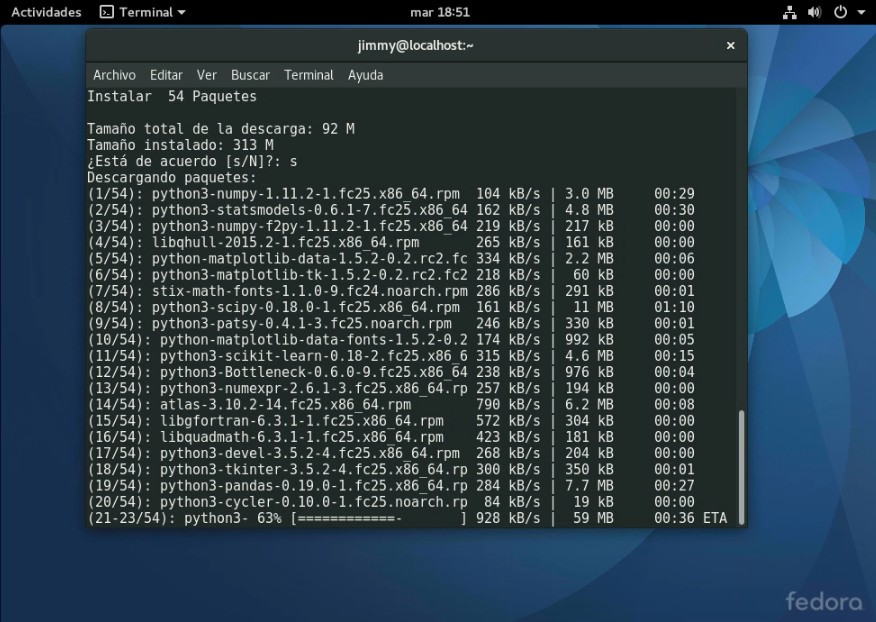
Task: Click the fedora logo on the desktop
Action: [823, 600]
